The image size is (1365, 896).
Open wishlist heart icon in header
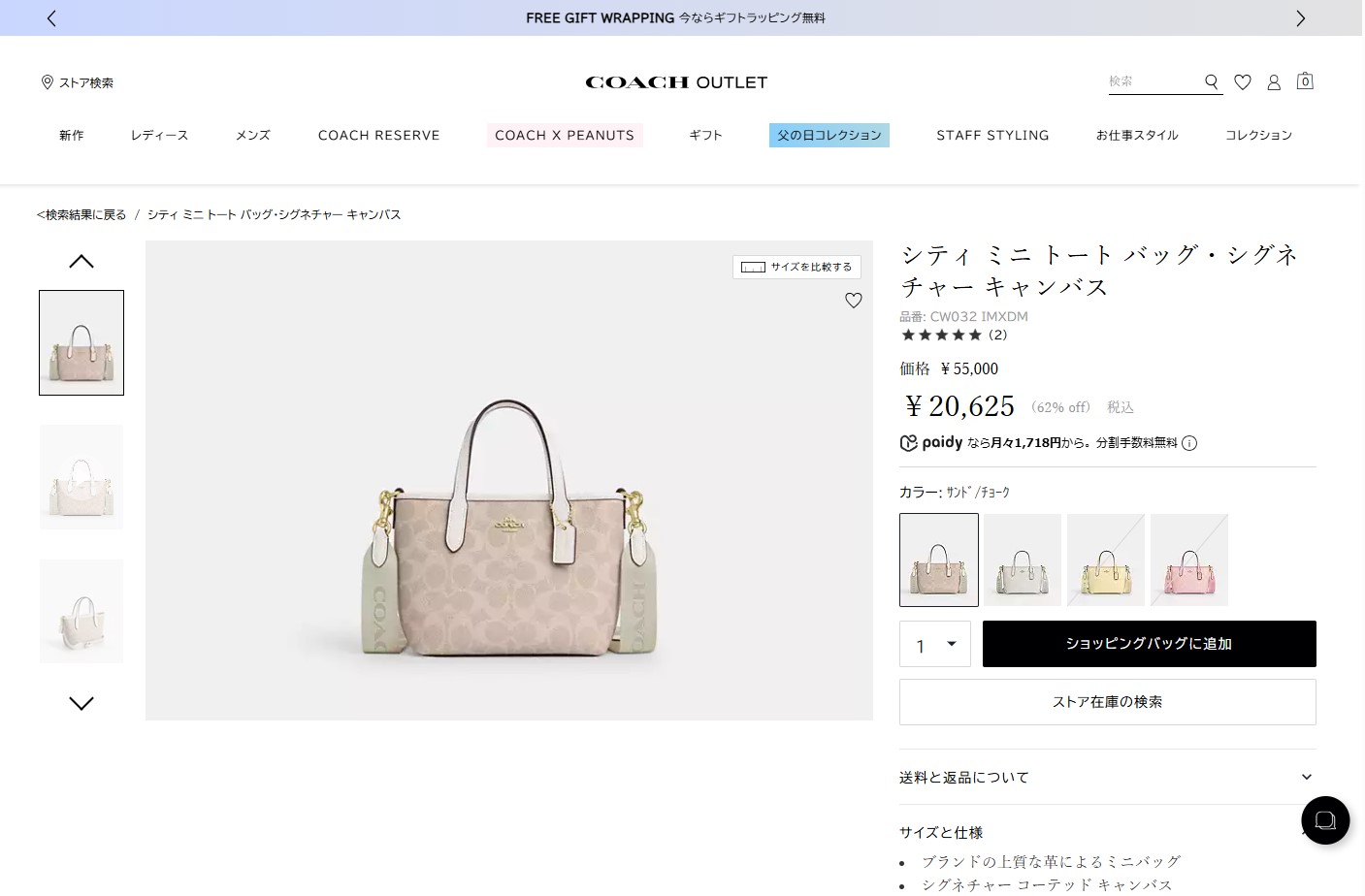[1243, 82]
